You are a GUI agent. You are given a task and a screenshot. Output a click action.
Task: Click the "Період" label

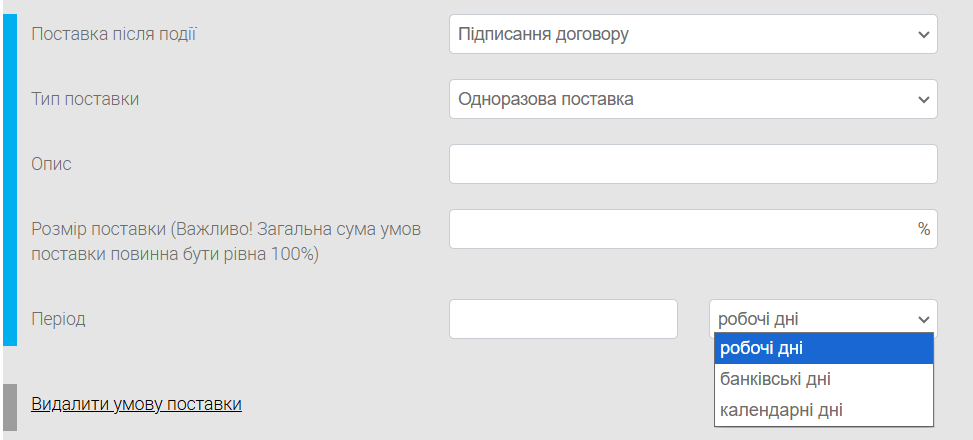coord(59,319)
